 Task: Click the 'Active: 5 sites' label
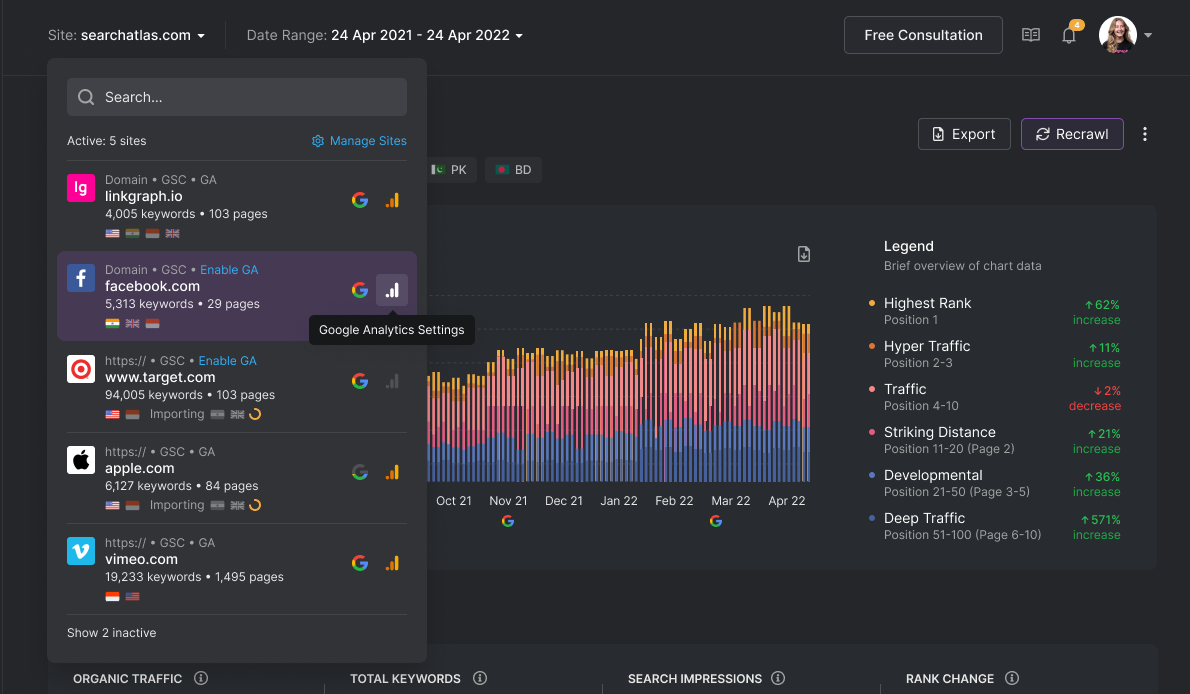tap(107, 141)
